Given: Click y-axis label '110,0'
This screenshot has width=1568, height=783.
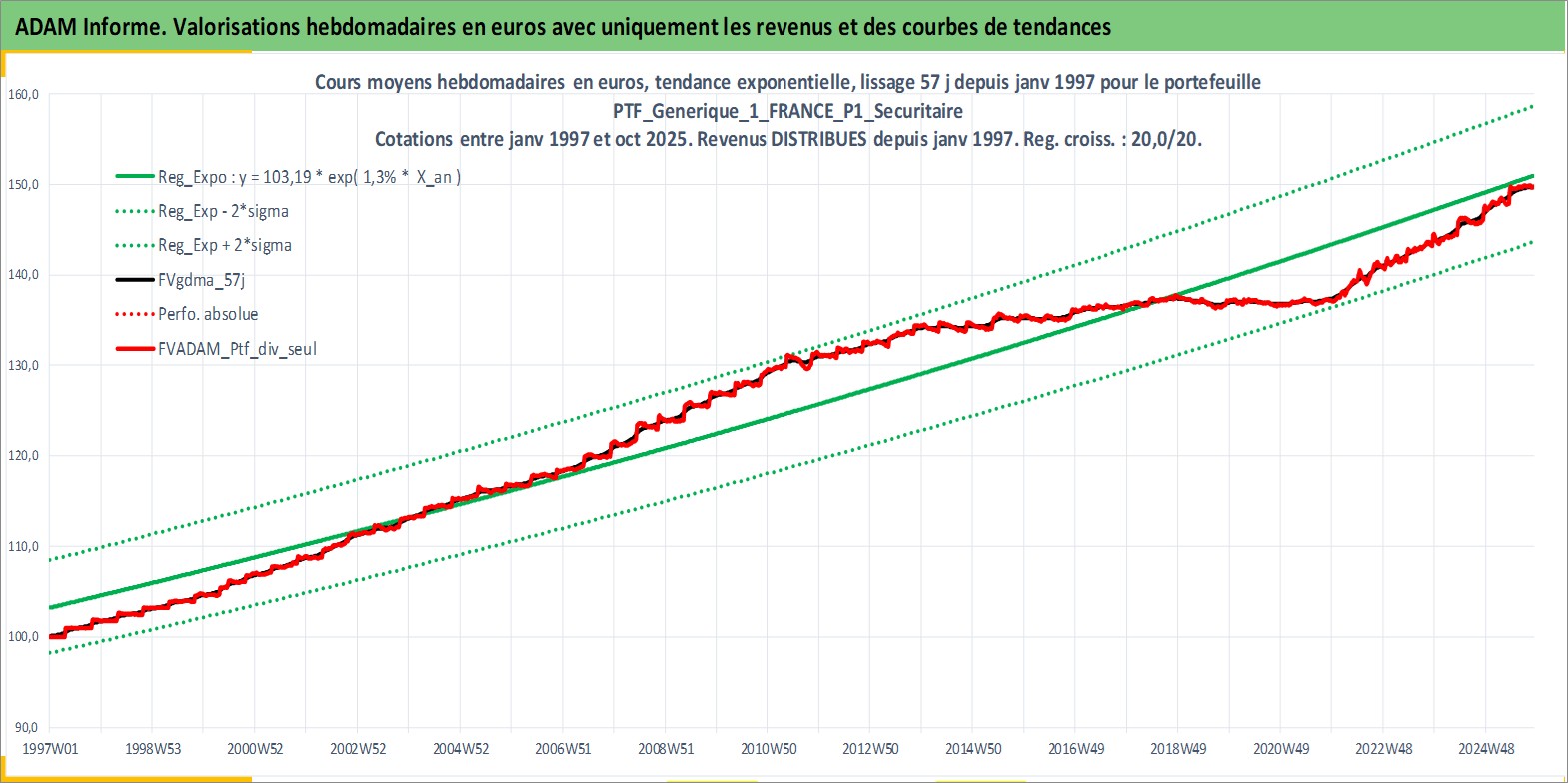Looking at the screenshot, I should [23, 546].
